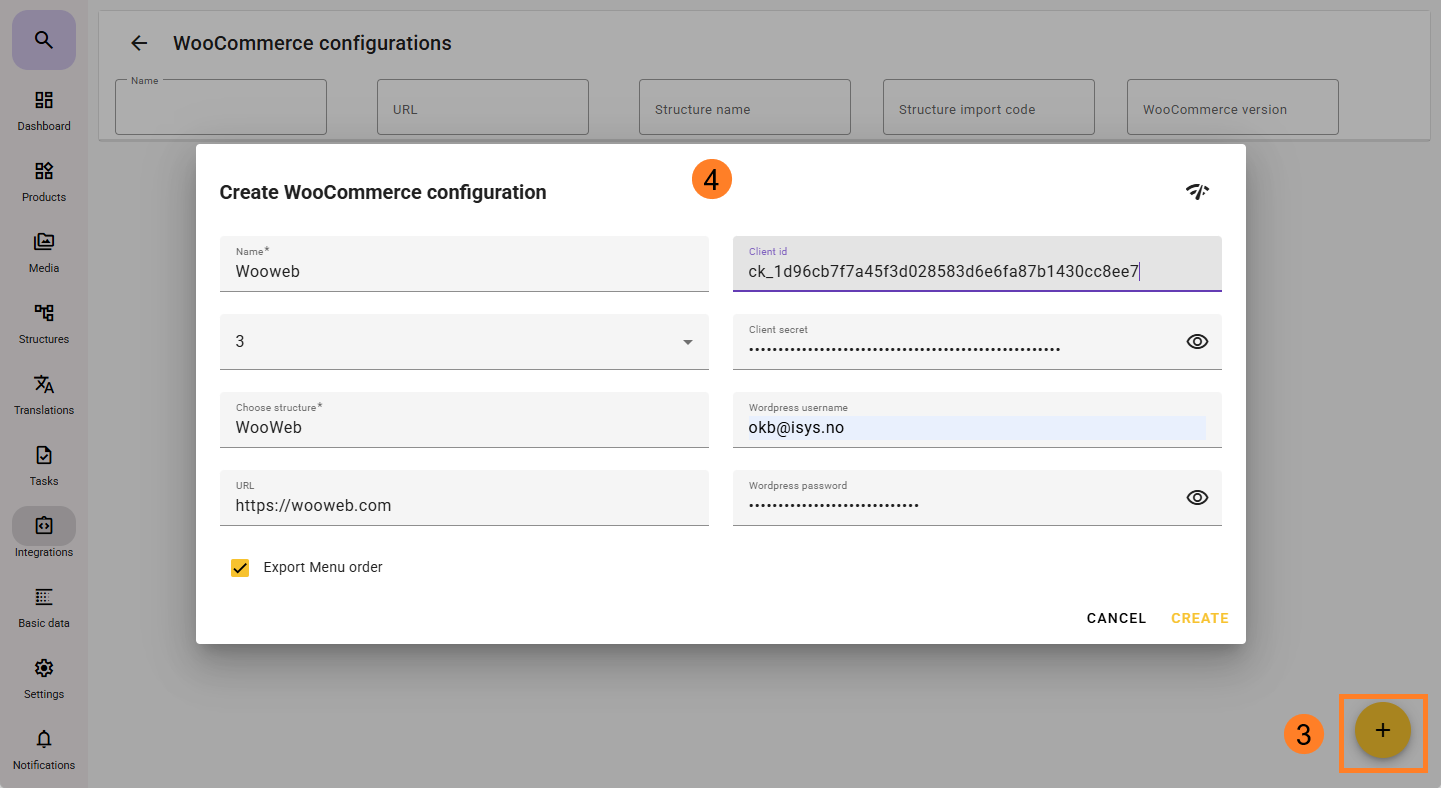This screenshot has width=1441, height=788.
Task: Focus the Name field containing Wooweb
Action: 464,264
